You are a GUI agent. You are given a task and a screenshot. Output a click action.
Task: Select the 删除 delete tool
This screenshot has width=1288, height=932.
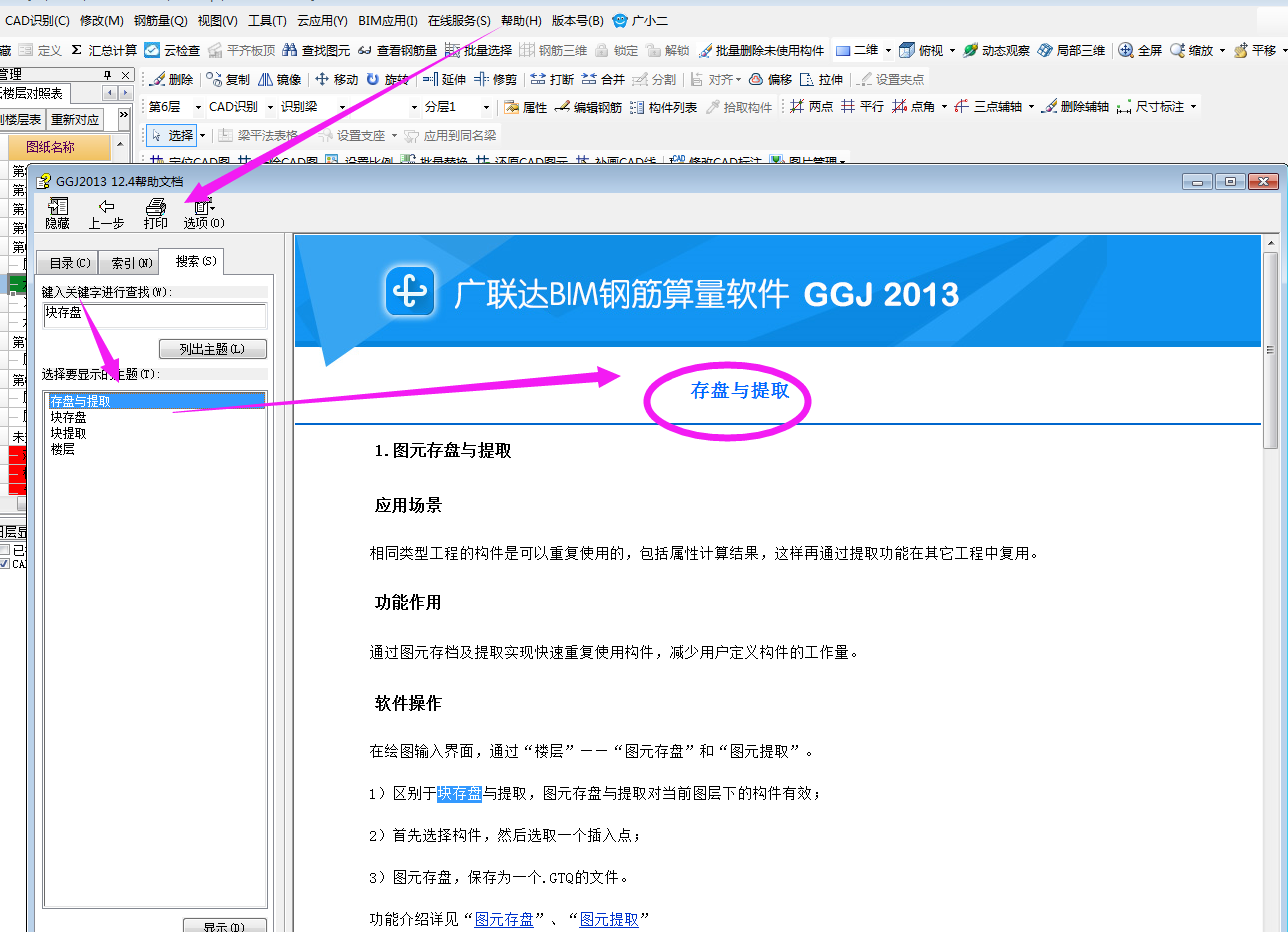pos(171,79)
